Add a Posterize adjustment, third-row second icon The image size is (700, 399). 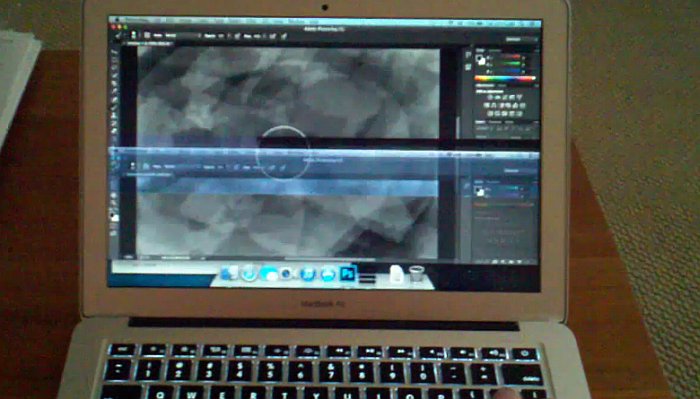(497, 114)
